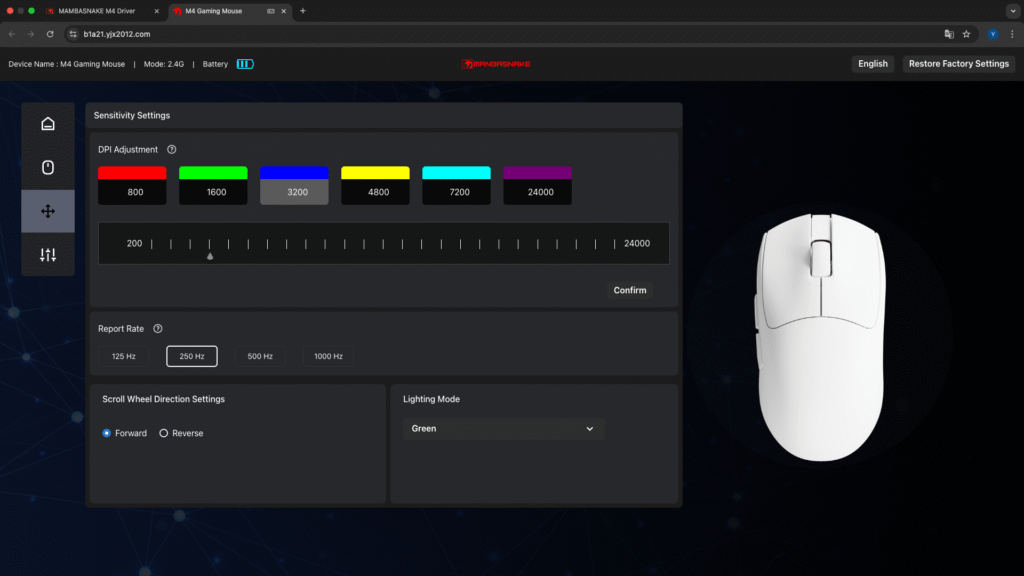Open the English language selector
The width and height of the screenshot is (1024, 576).
coord(872,63)
